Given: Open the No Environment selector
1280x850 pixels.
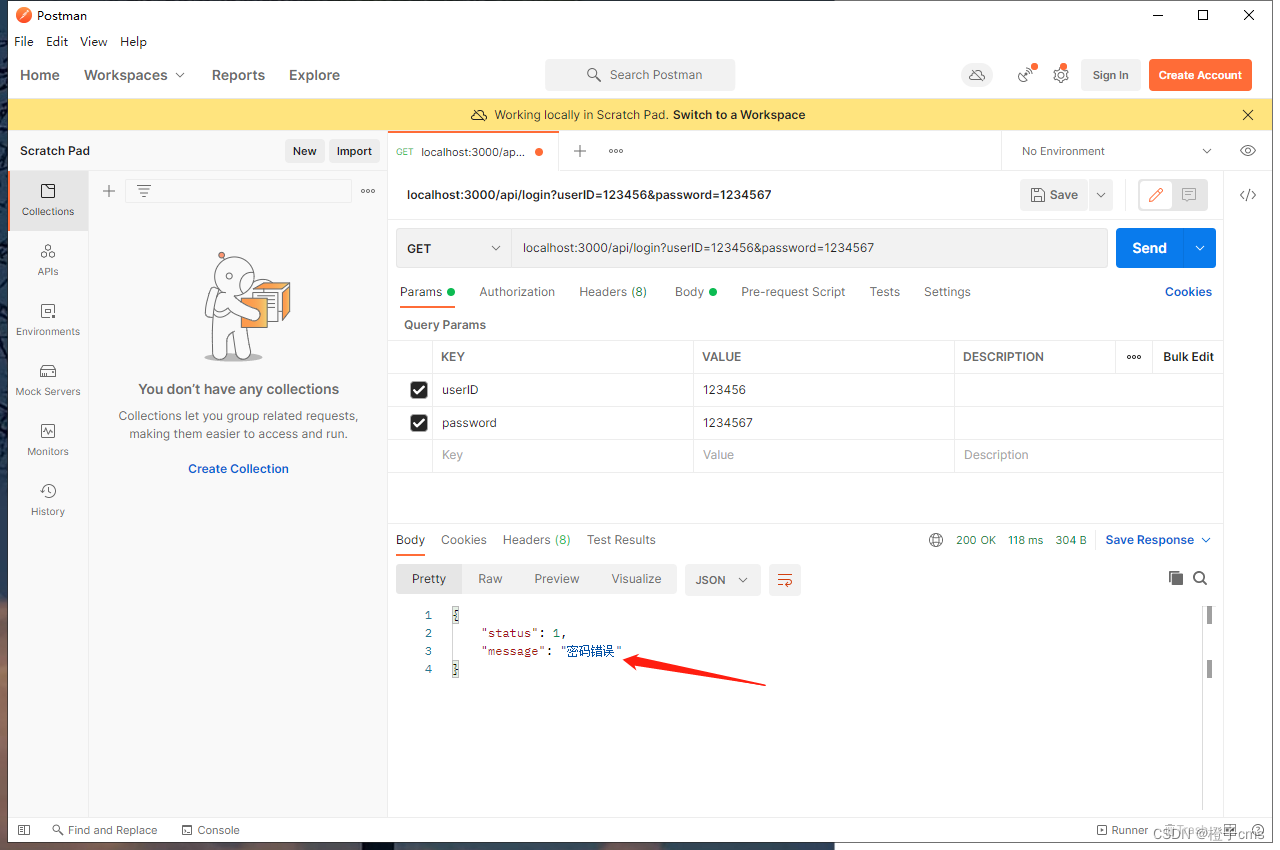Looking at the screenshot, I should [x=1116, y=151].
